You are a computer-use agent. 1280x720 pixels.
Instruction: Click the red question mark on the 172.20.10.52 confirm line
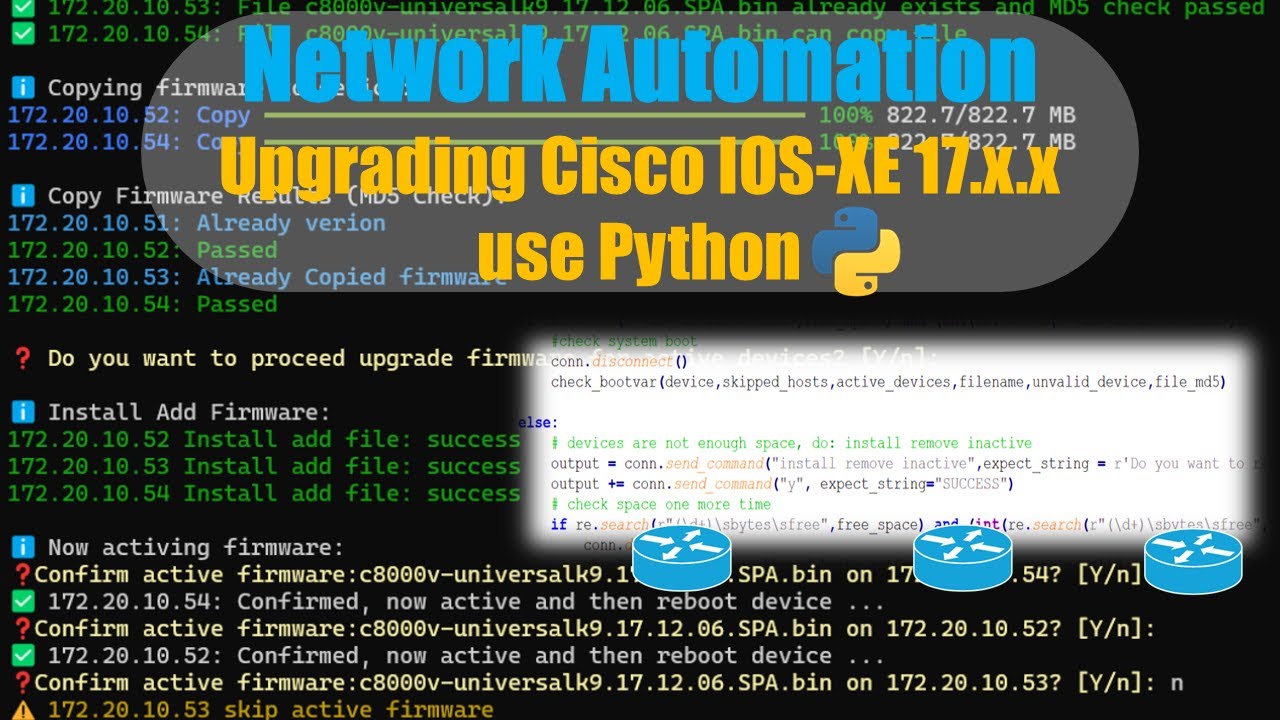[x=22, y=629]
